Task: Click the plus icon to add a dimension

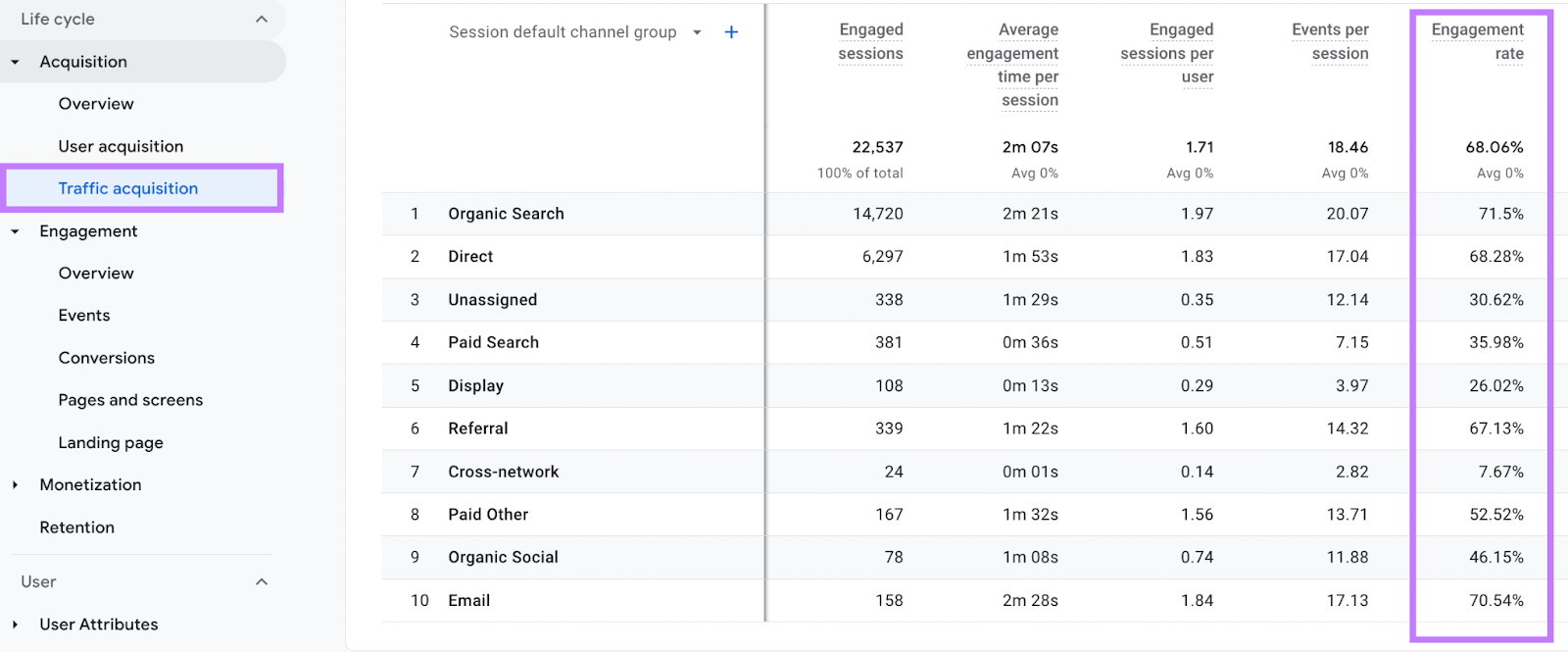Action: (x=731, y=32)
